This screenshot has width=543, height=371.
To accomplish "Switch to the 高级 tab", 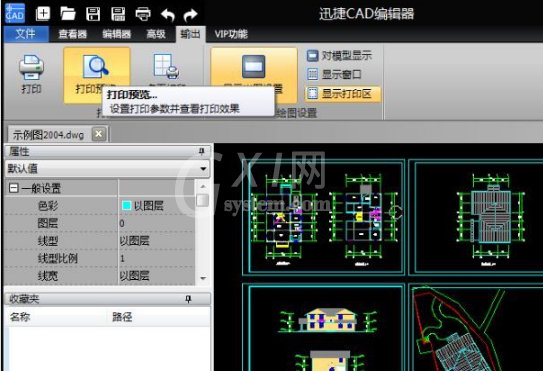I will [x=156, y=34].
